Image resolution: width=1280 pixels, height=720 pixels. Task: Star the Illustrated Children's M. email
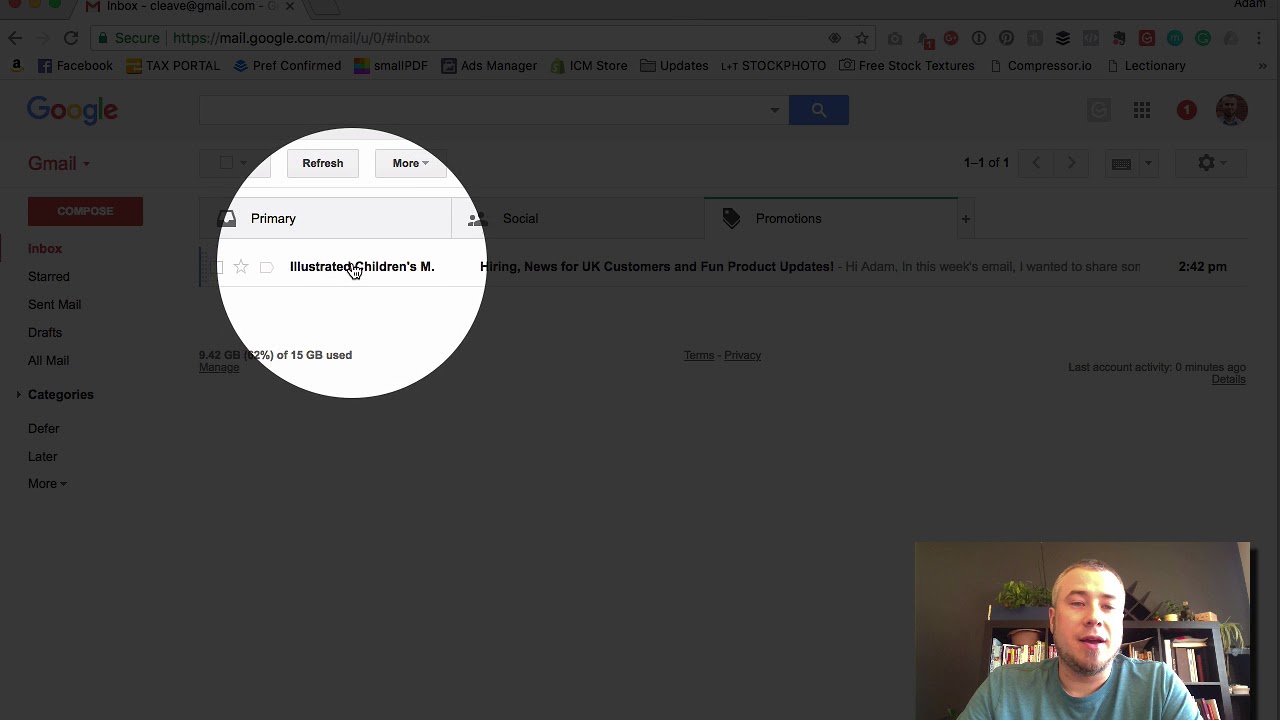tap(241, 267)
